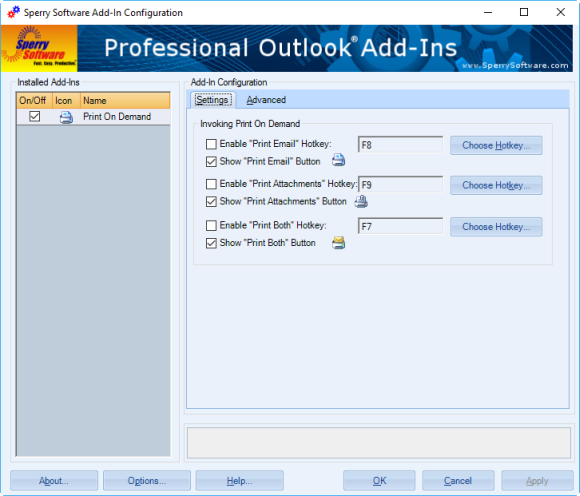Switch to the Settings tab

point(212,100)
